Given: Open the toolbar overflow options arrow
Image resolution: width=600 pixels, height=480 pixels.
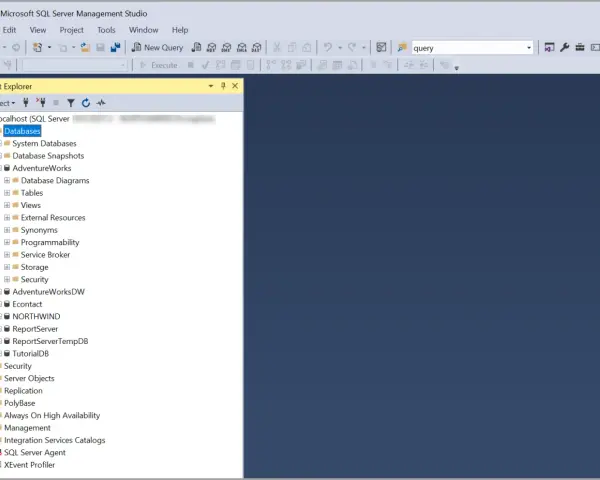Looking at the screenshot, I should [x=457, y=68].
